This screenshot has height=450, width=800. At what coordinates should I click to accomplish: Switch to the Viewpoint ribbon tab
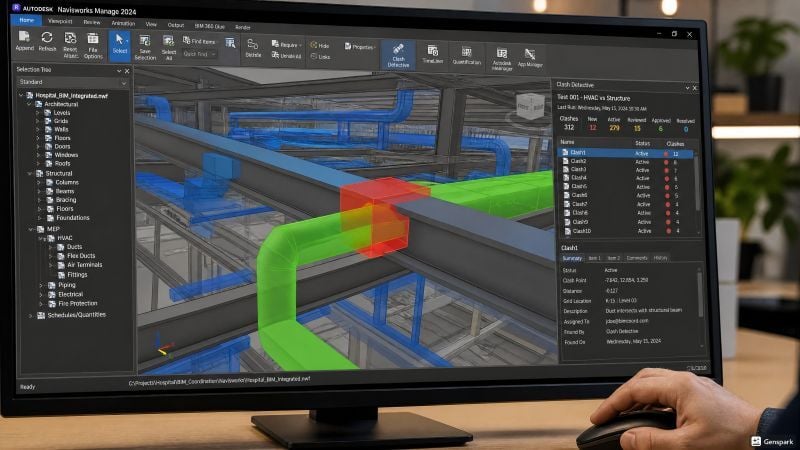point(60,21)
